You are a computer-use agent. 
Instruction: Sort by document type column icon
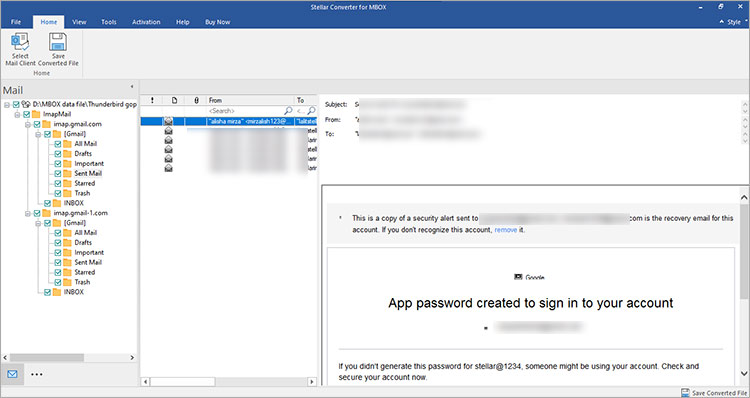tap(175, 100)
